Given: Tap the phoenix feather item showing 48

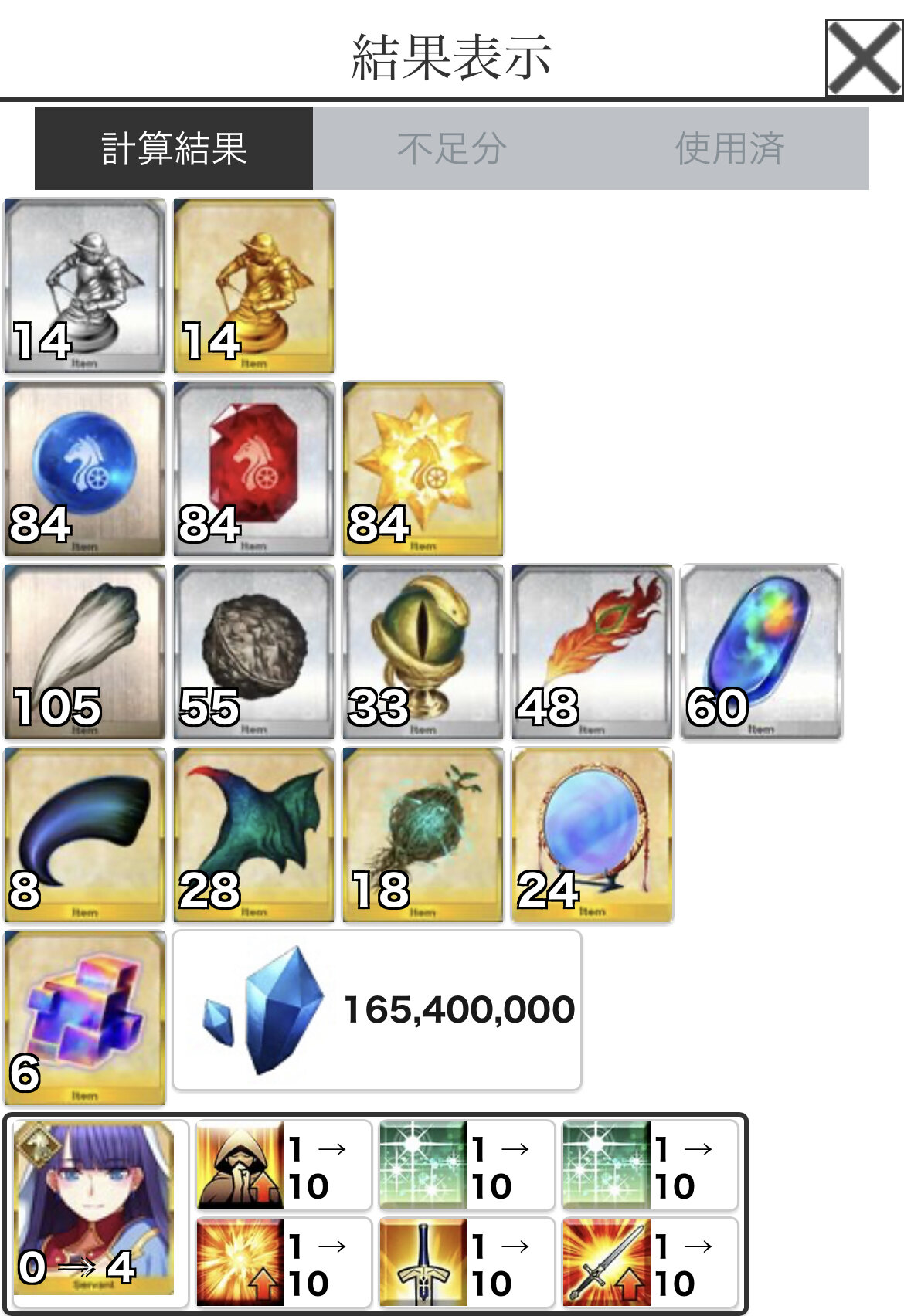Looking at the screenshot, I should coord(593,652).
